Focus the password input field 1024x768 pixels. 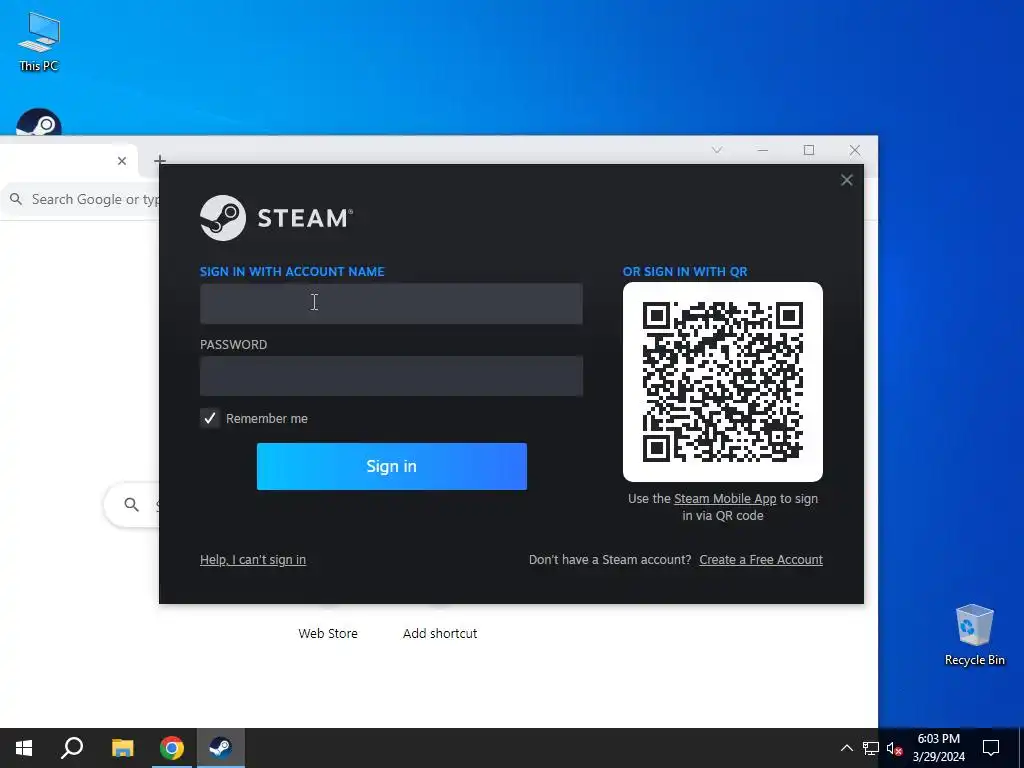[391, 376]
